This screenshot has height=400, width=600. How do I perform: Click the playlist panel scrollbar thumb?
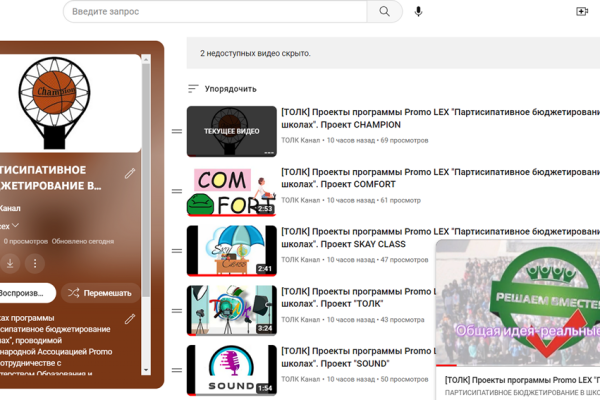pos(146,180)
